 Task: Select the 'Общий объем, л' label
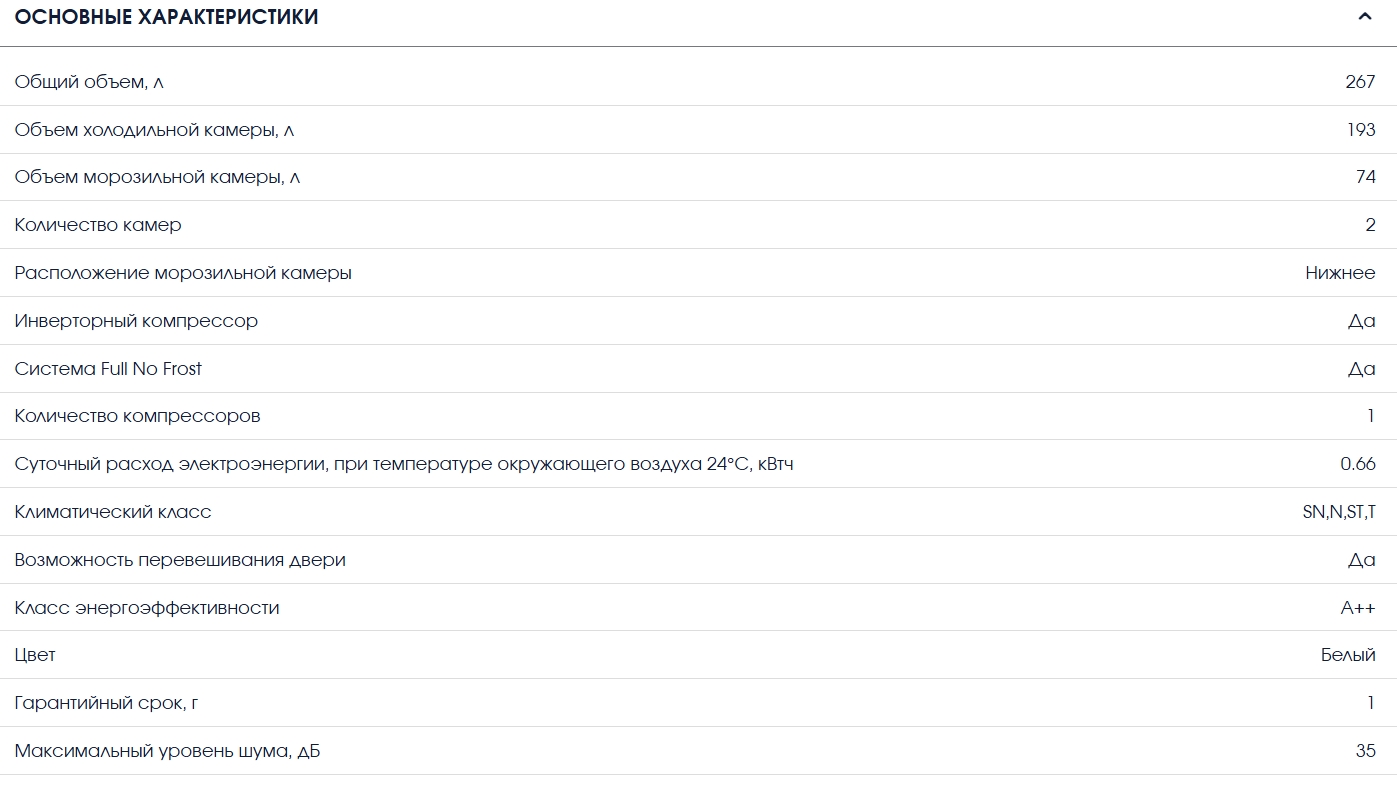click(89, 82)
